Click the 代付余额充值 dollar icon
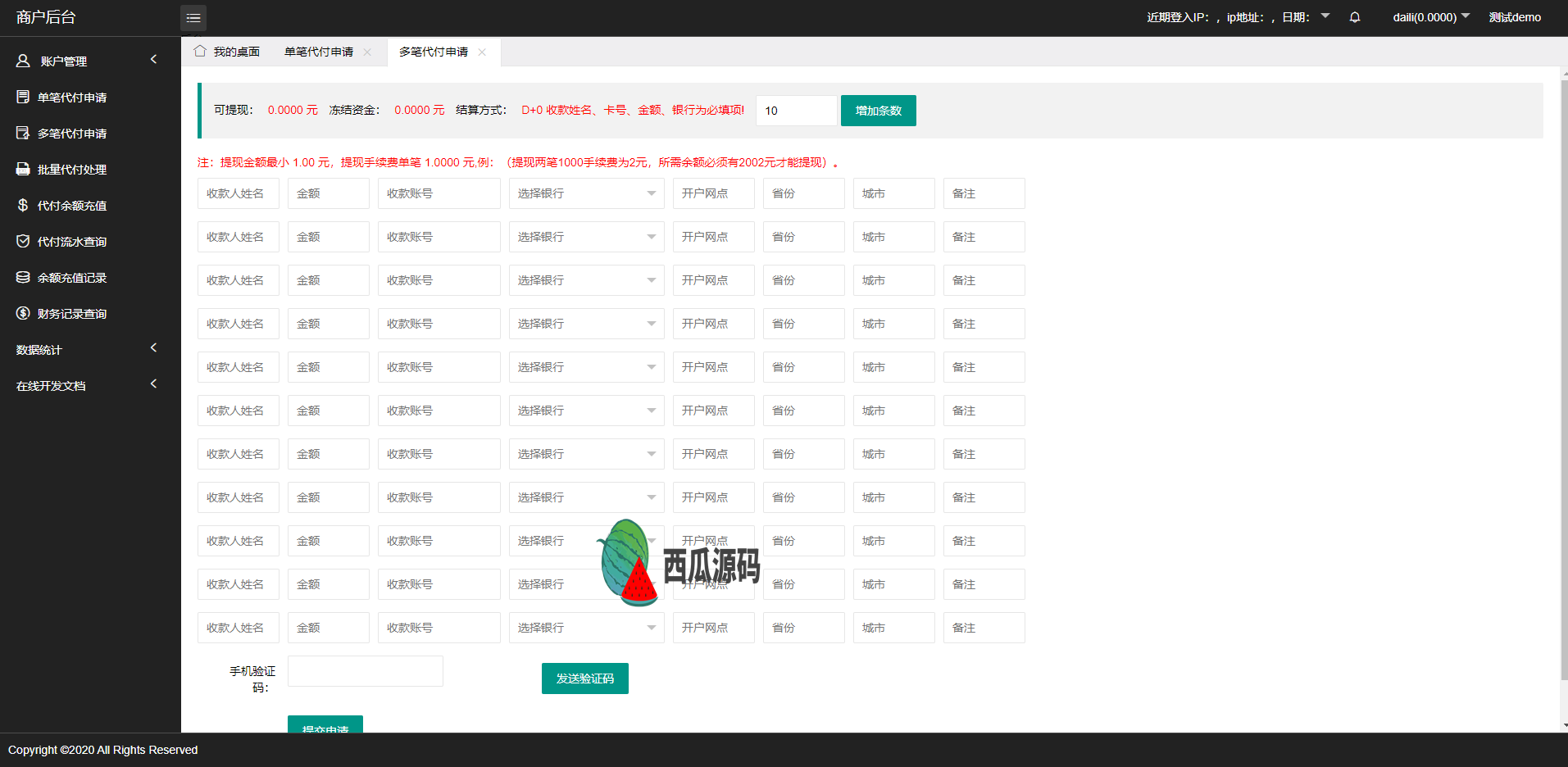 [x=23, y=205]
